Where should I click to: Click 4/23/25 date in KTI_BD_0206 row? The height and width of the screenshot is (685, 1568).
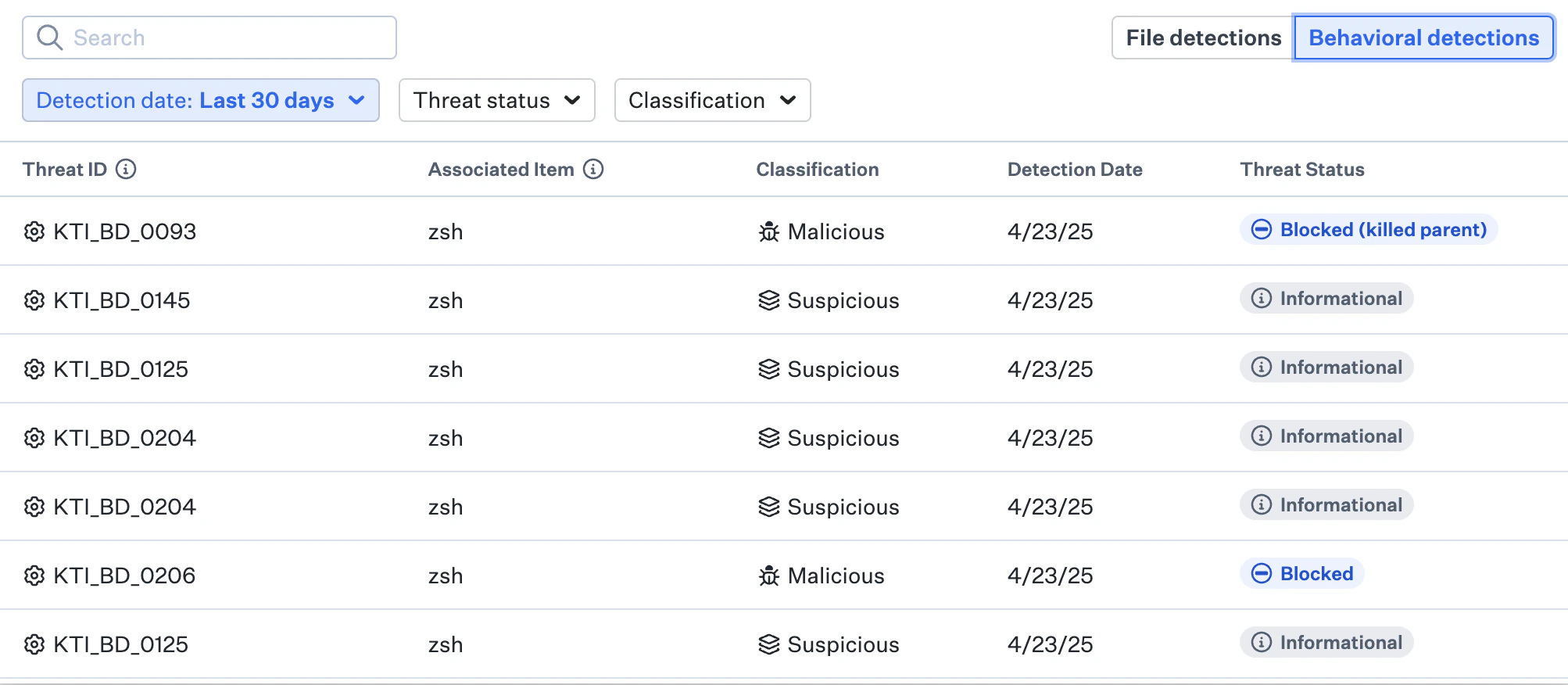1051,576
